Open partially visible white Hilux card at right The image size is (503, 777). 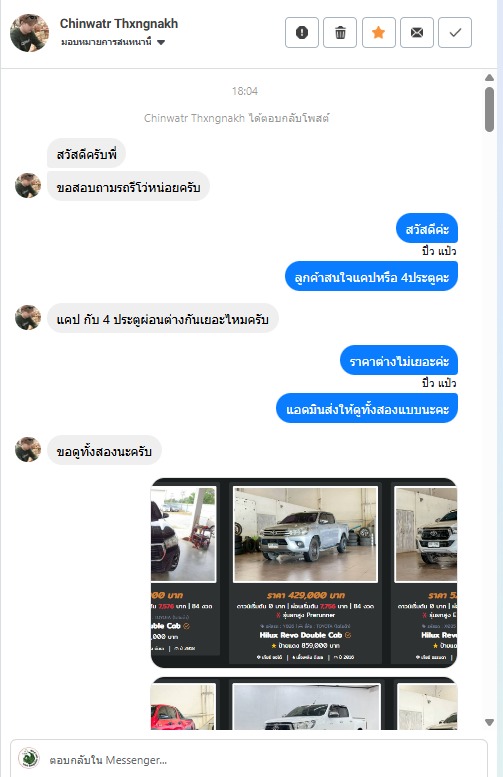(425, 574)
